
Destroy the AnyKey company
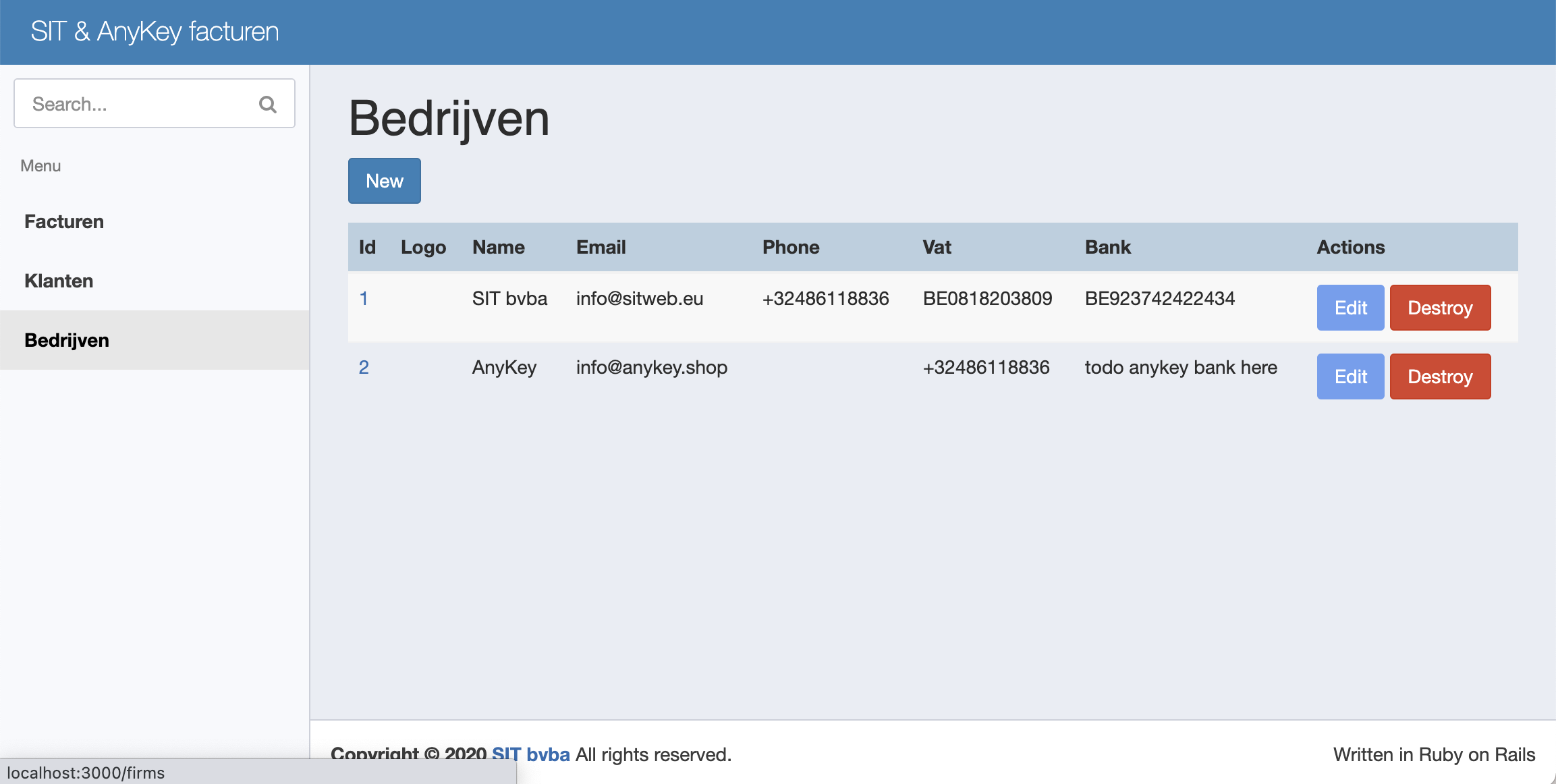pos(1440,376)
